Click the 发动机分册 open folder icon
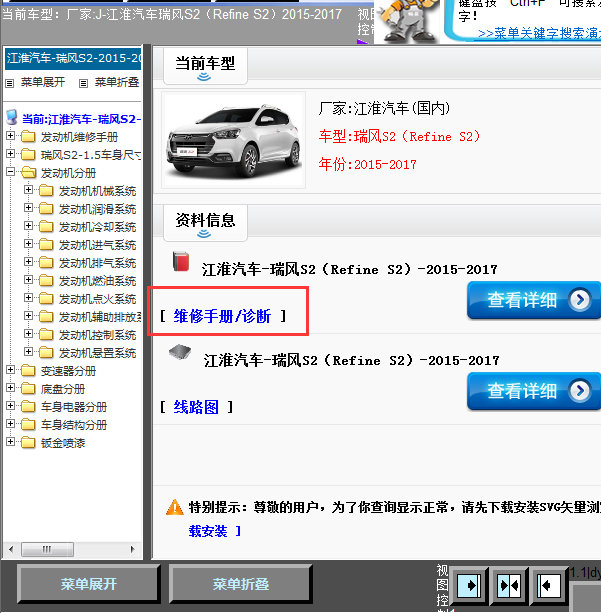 coord(28,172)
